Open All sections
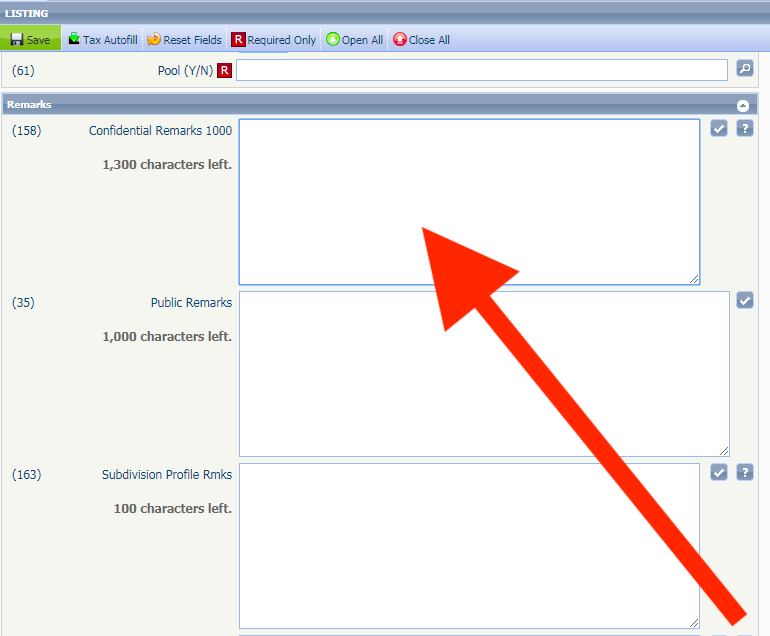The height and width of the screenshot is (636, 770). tap(354, 39)
